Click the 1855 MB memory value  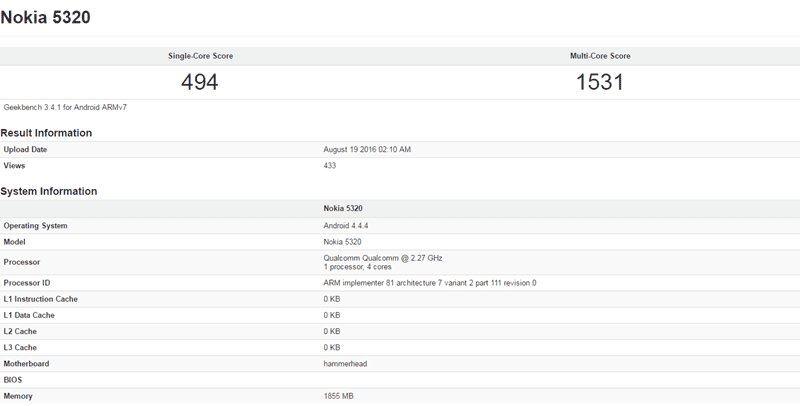click(339, 396)
